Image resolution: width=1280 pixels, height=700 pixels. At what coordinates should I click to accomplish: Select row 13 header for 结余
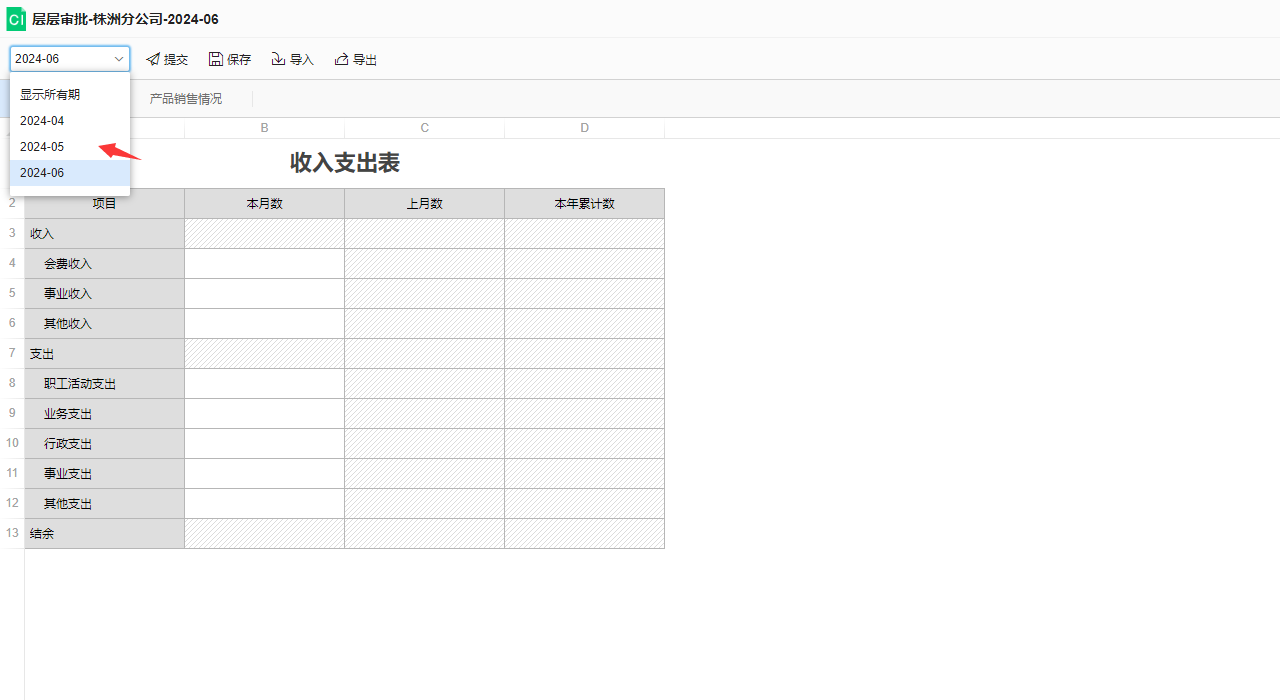click(x=12, y=534)
